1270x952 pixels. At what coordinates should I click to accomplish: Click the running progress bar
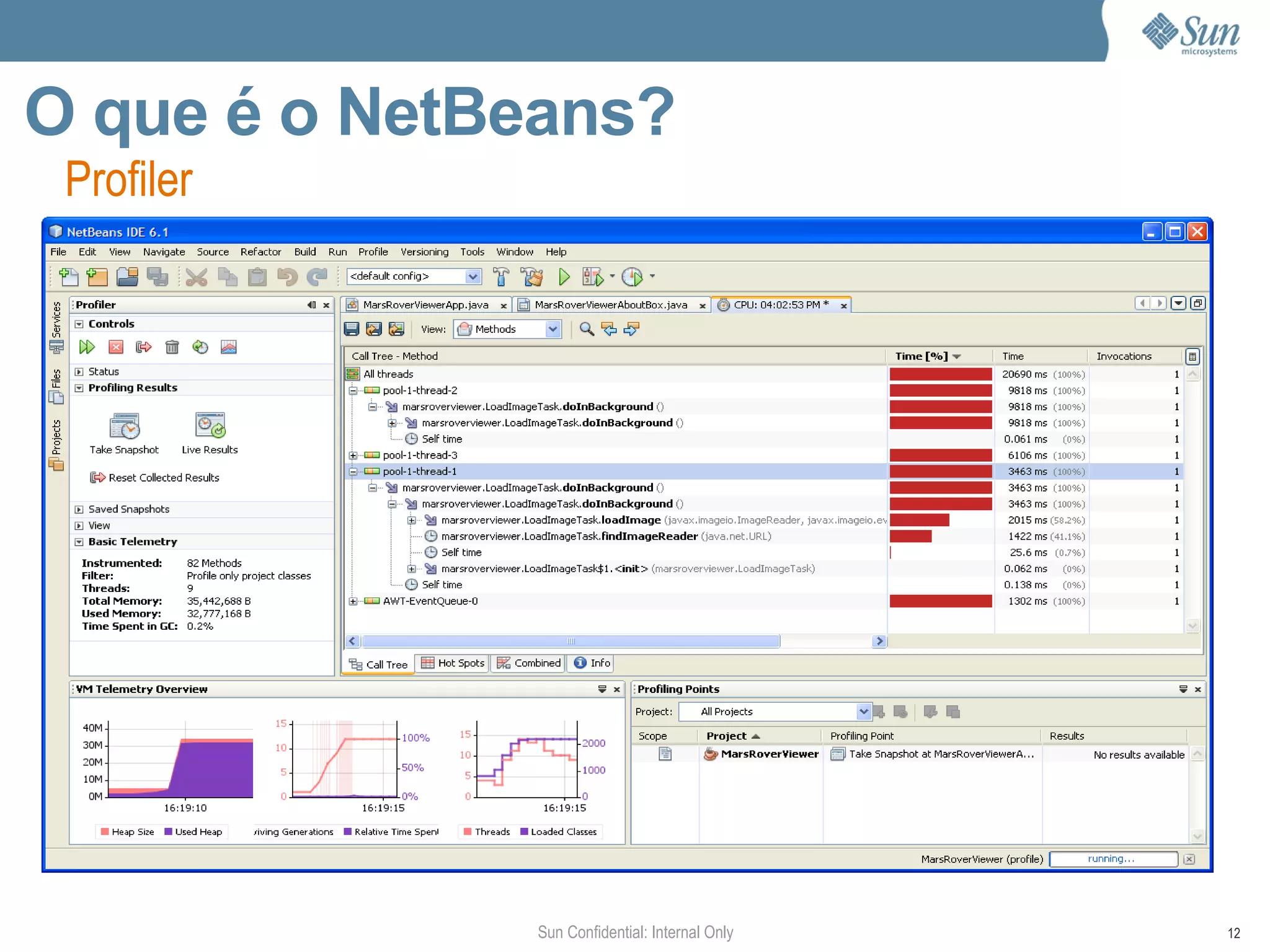(1114, 859)
